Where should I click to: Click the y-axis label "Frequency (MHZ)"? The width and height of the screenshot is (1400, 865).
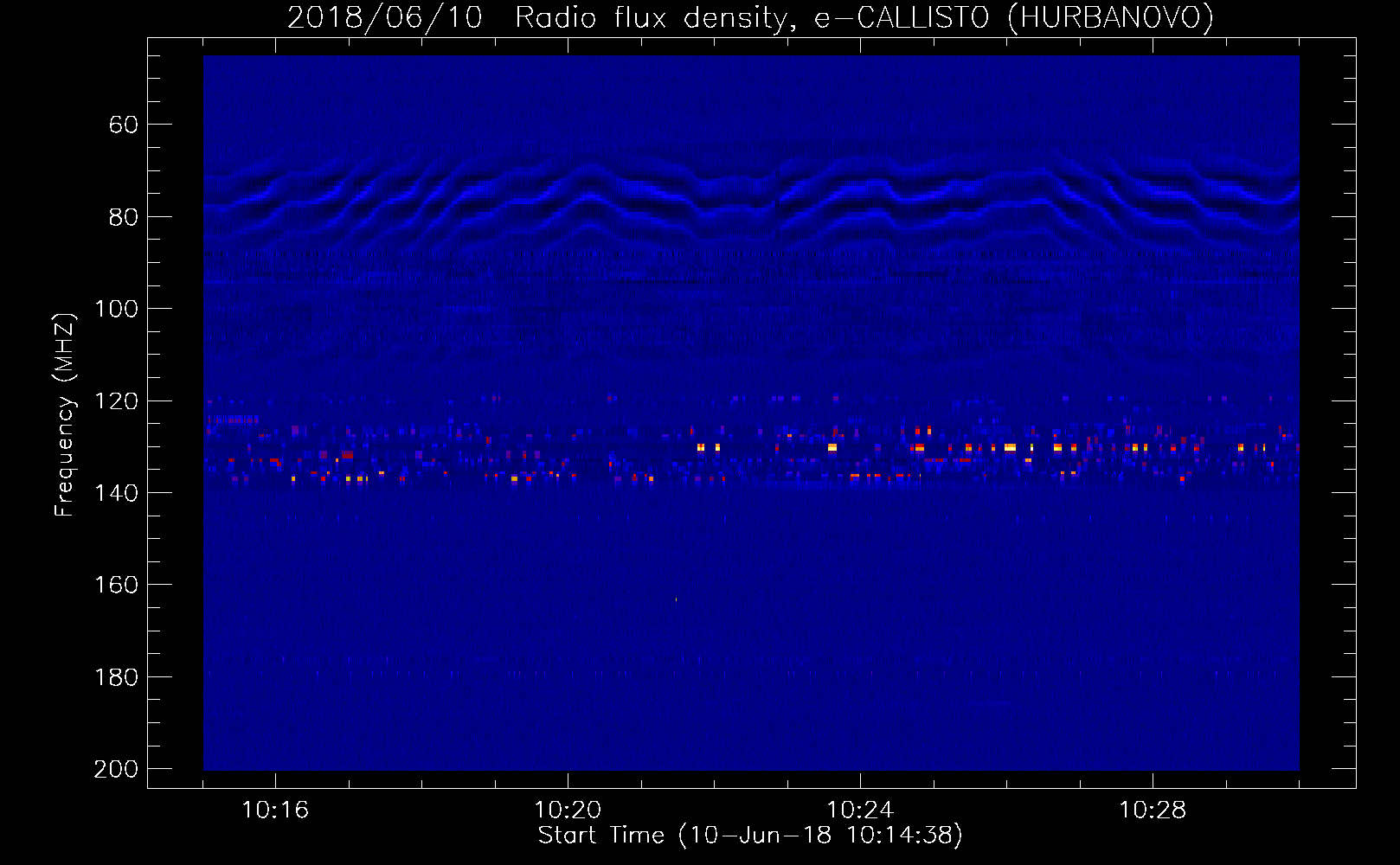click(x=65, y=414)
